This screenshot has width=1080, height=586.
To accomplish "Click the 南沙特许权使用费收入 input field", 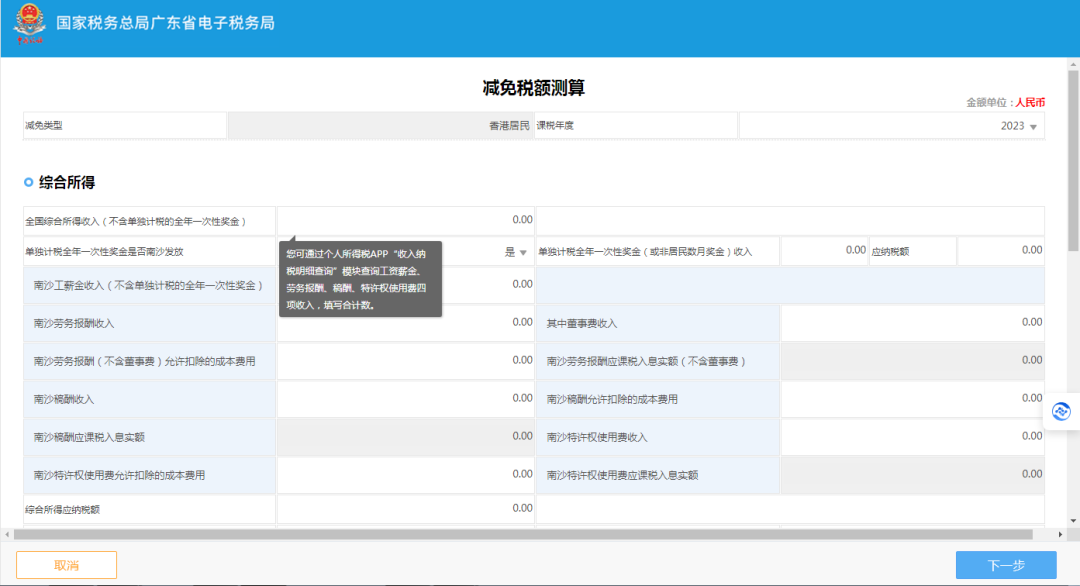I will 913,437.
